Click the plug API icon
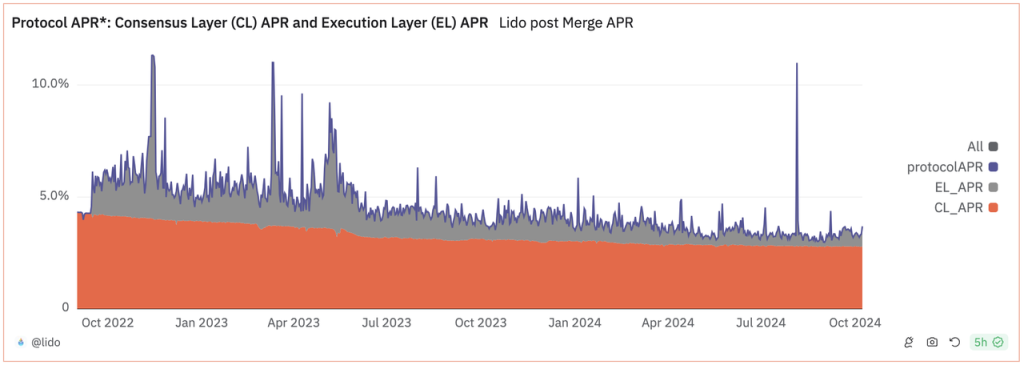Image resolution: width=1024 pixels, height=365 pixels. (909, 342)
